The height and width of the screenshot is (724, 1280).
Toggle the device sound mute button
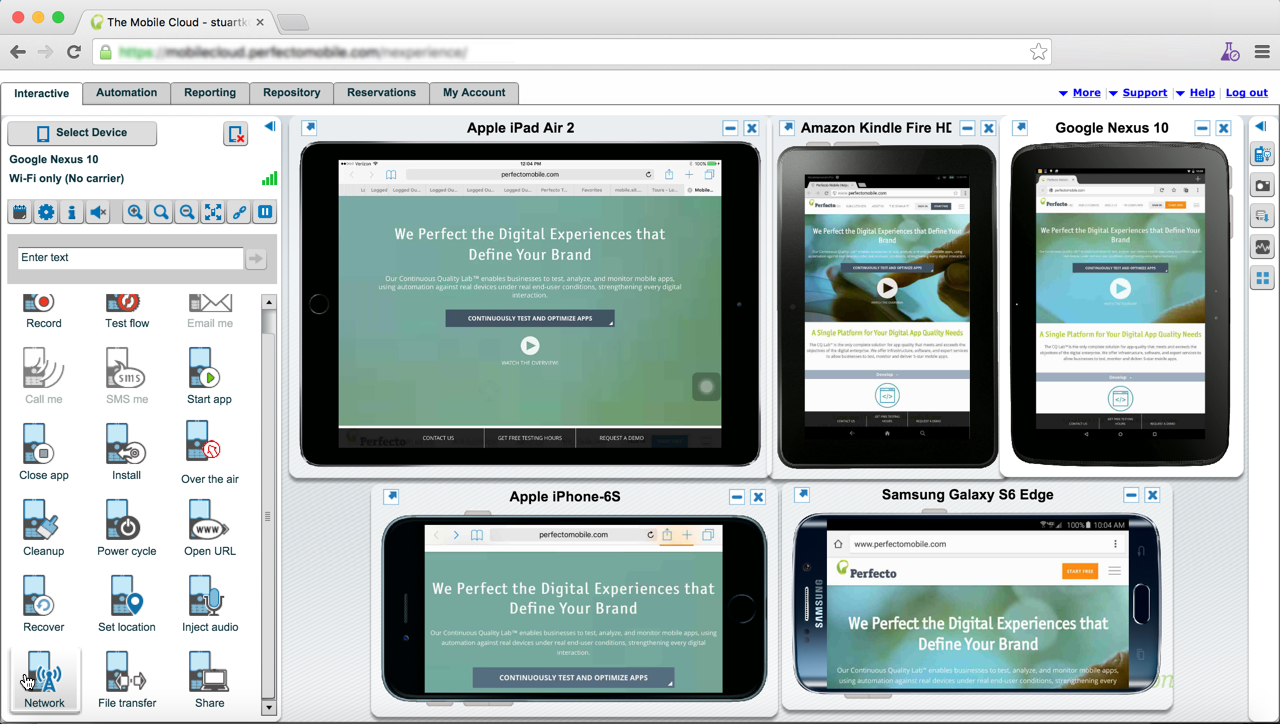click(x=98, y=212)
